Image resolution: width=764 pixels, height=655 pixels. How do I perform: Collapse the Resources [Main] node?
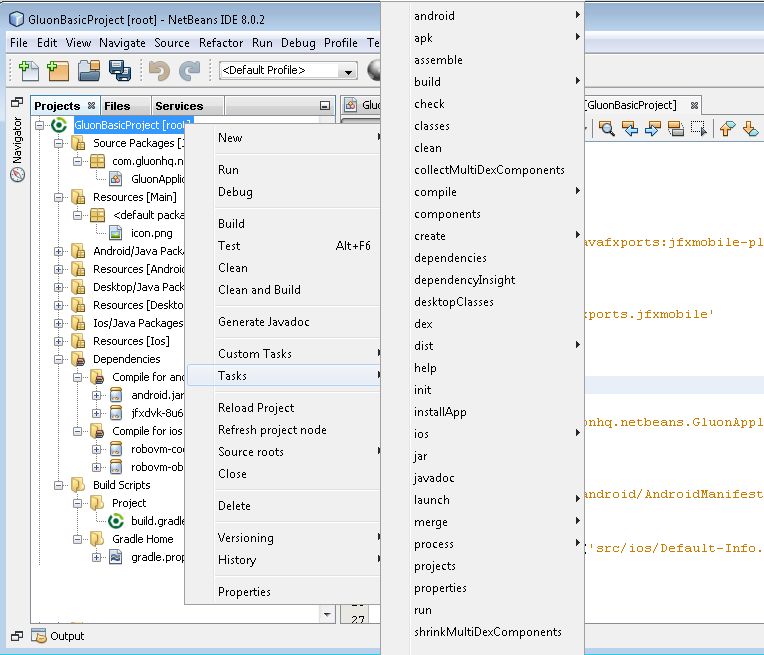[x=58, y=197]
